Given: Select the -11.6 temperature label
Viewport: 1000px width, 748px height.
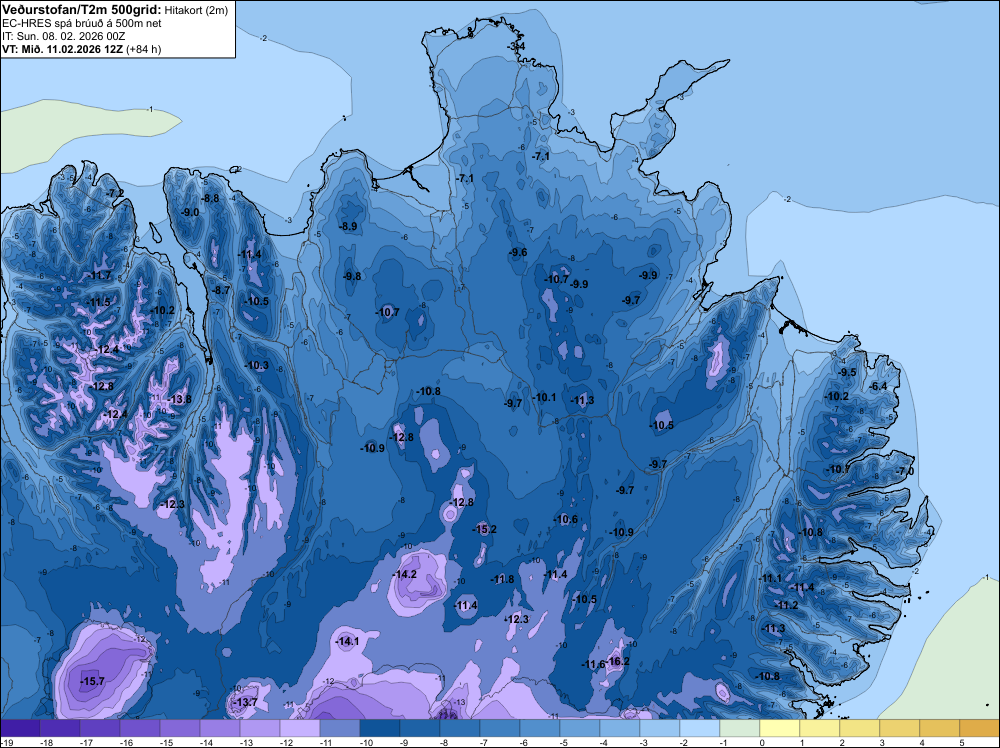Looking at the screenshot, I should (x=593, y=664).
